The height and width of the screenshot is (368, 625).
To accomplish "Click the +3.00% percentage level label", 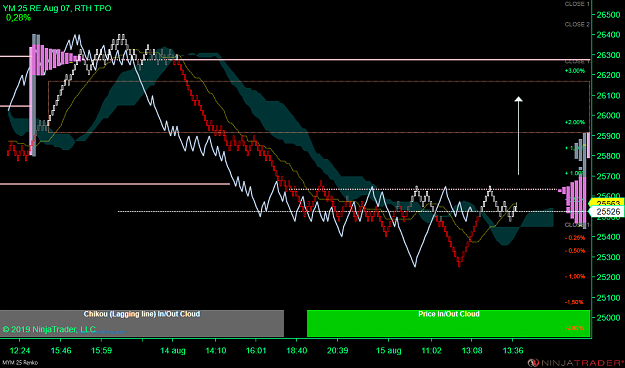I will coord(574,71).
